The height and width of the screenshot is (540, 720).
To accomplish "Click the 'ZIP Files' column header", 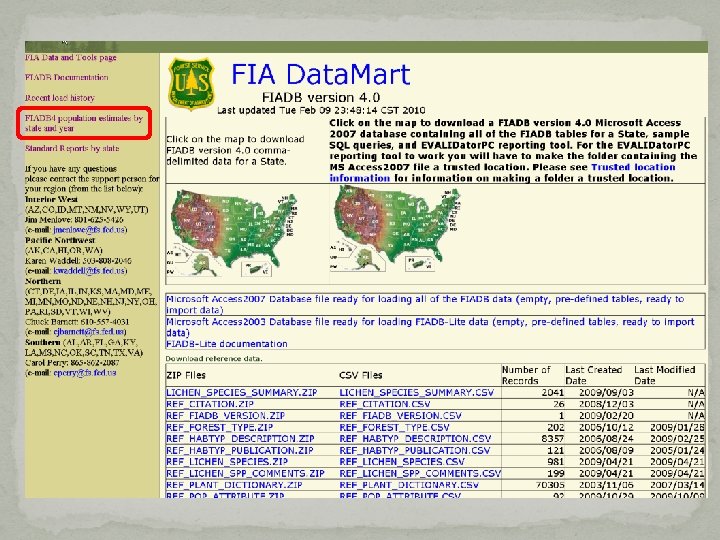I will pos(186,375).
